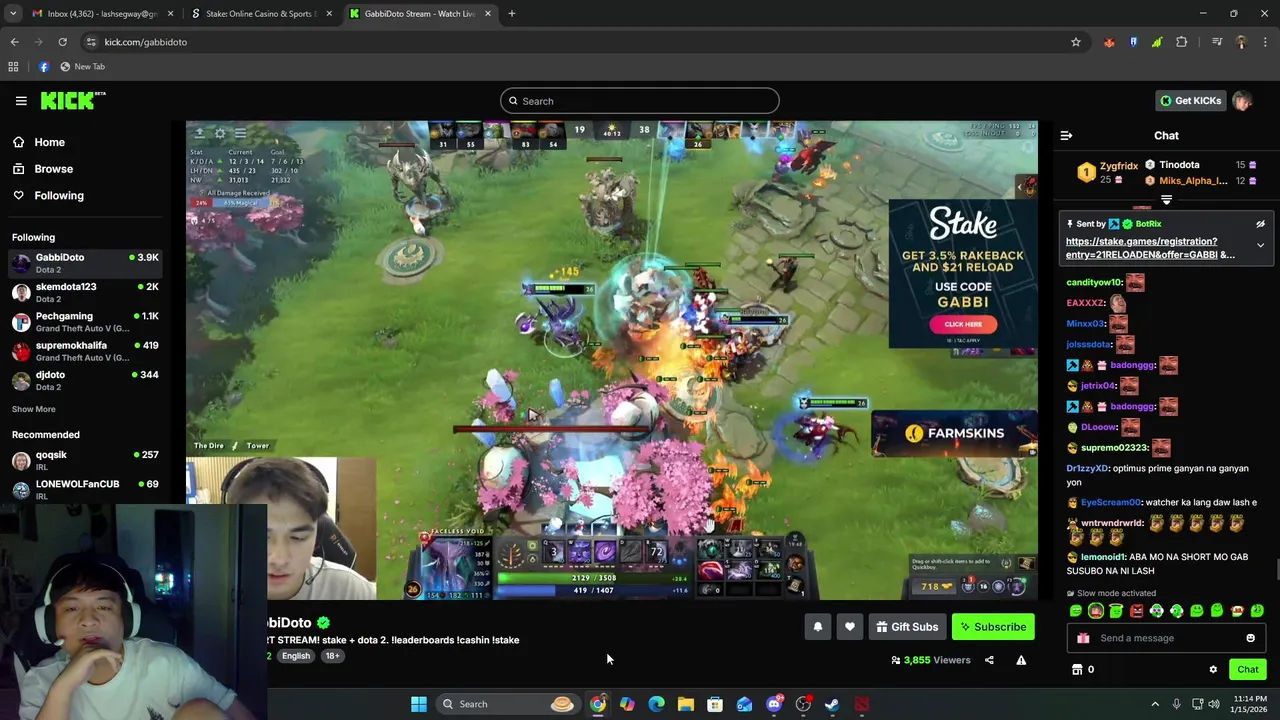Open djdoto channel in sidebar

[86, 380]
